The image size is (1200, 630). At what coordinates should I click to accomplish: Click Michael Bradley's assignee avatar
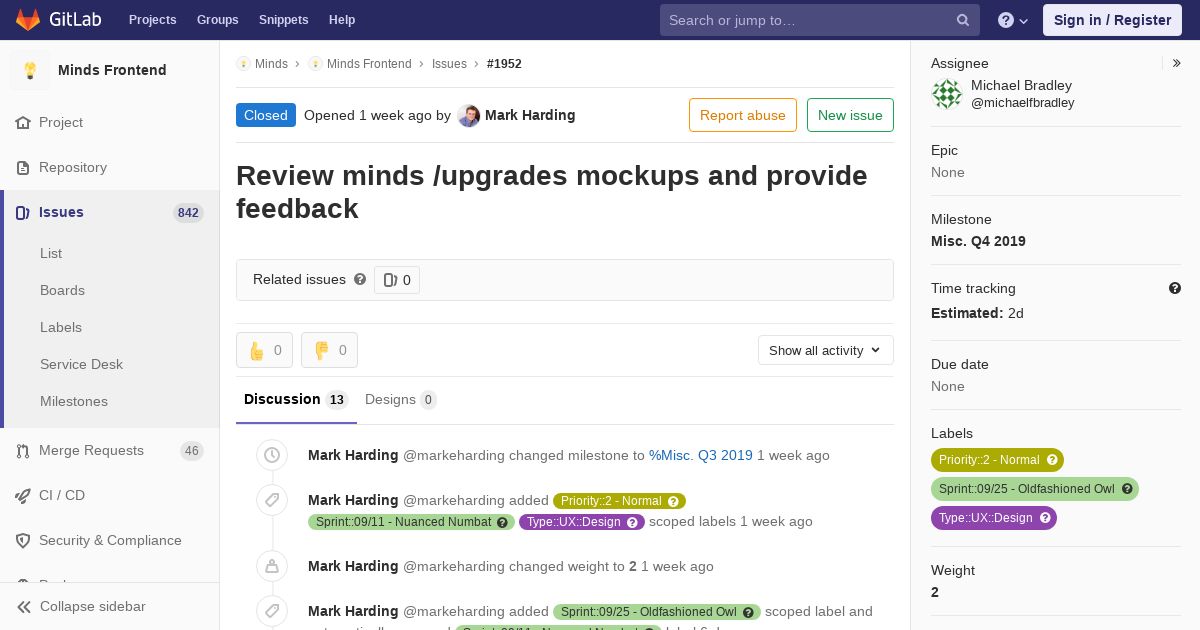point(947,94)
